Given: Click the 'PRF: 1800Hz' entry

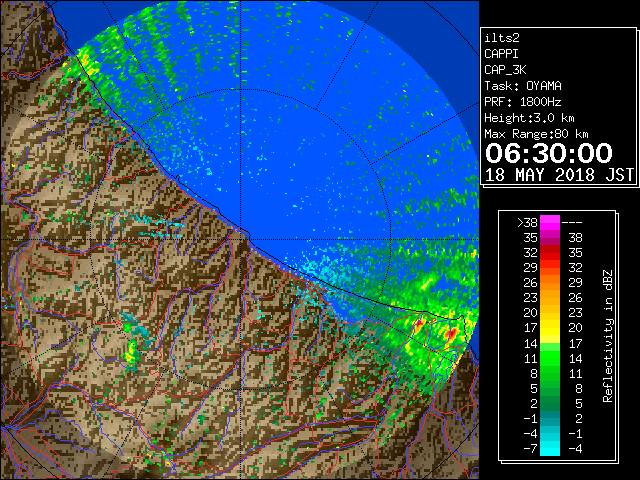Looking at the screenshot, I should tap(523, 102).
